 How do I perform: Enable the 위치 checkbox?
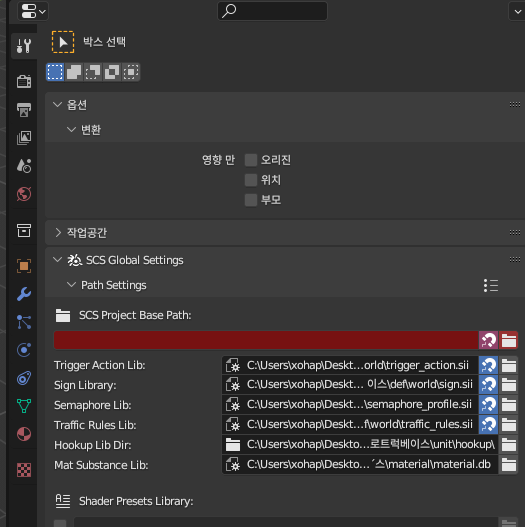[251, 180]
